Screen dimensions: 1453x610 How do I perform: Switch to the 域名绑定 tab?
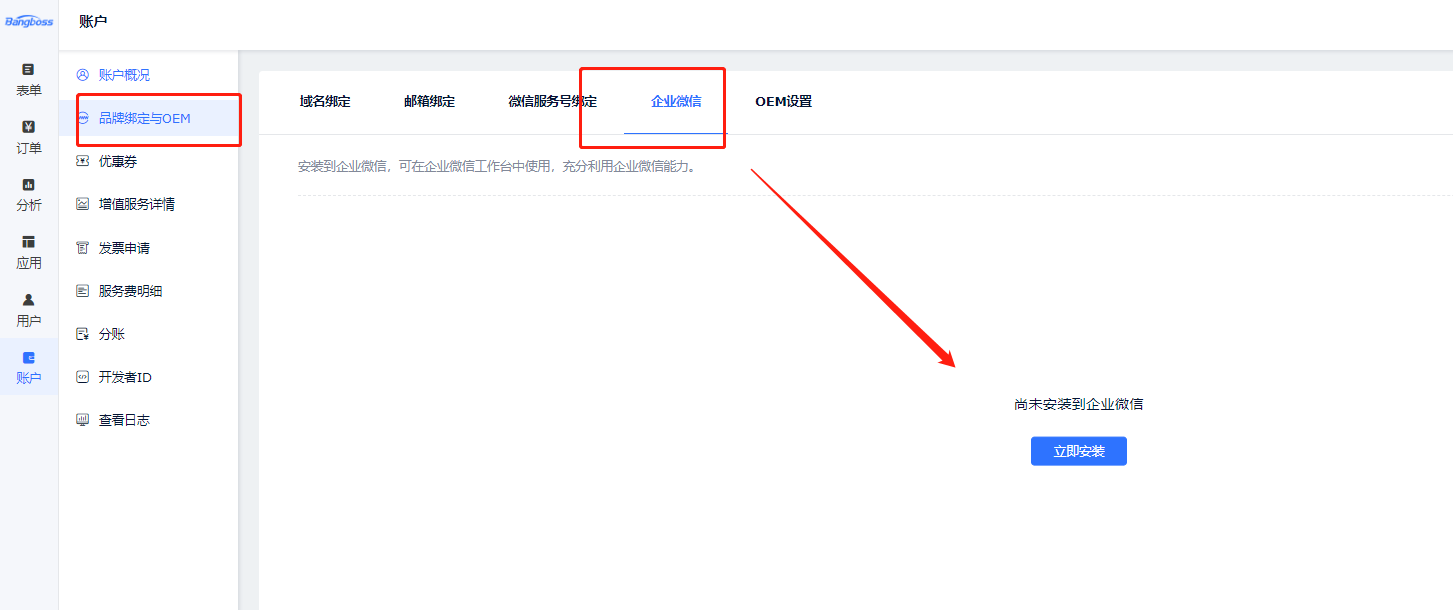(x=325, y=101)
